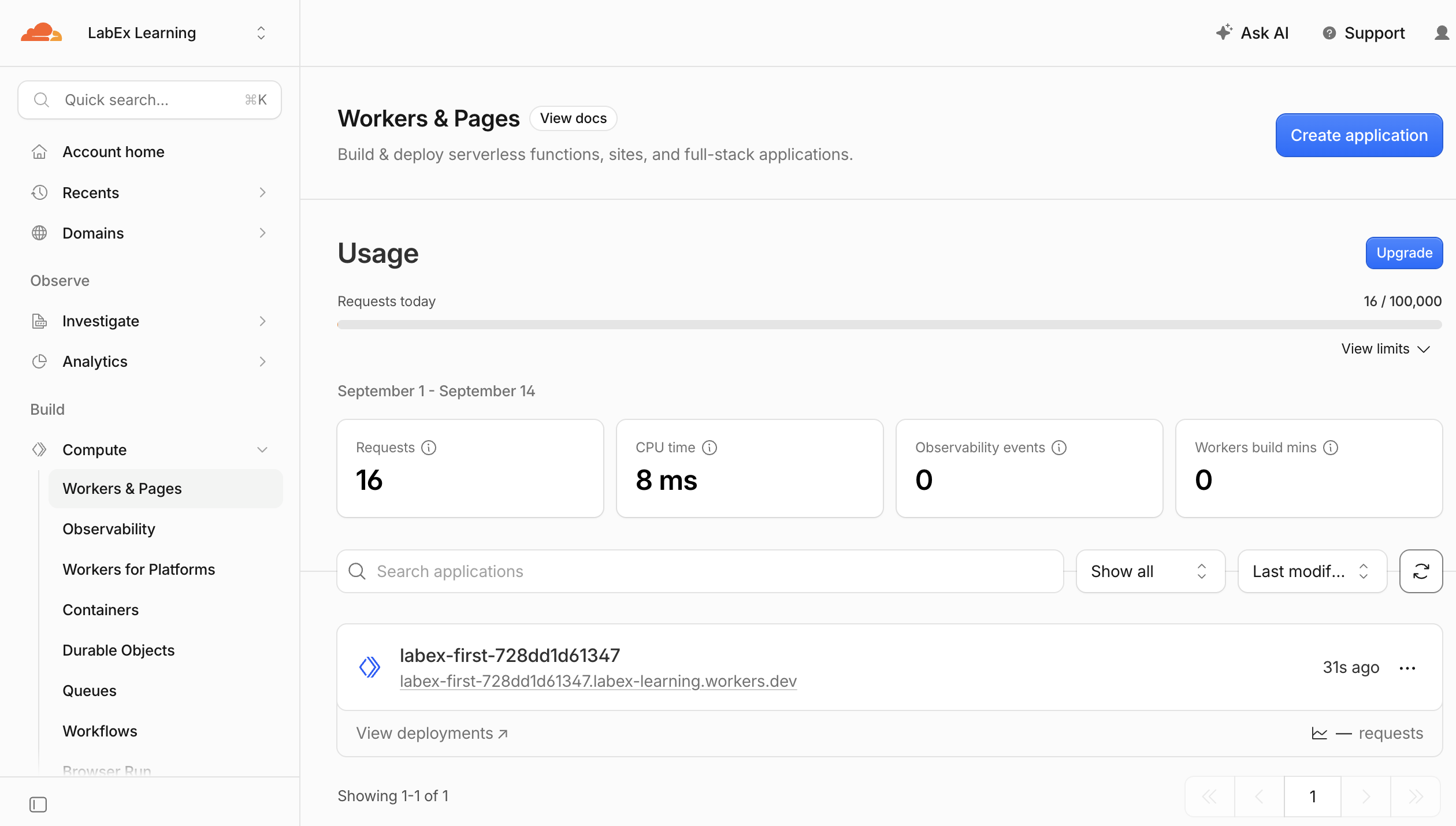This screenshot has height=826, width=1456.
Task: Open Durable Objects in sidebar
Action: [x=118, y=650]
